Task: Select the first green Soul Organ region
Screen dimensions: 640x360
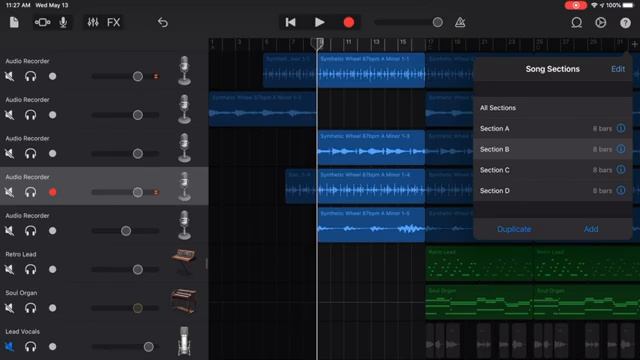Action: 479,302
